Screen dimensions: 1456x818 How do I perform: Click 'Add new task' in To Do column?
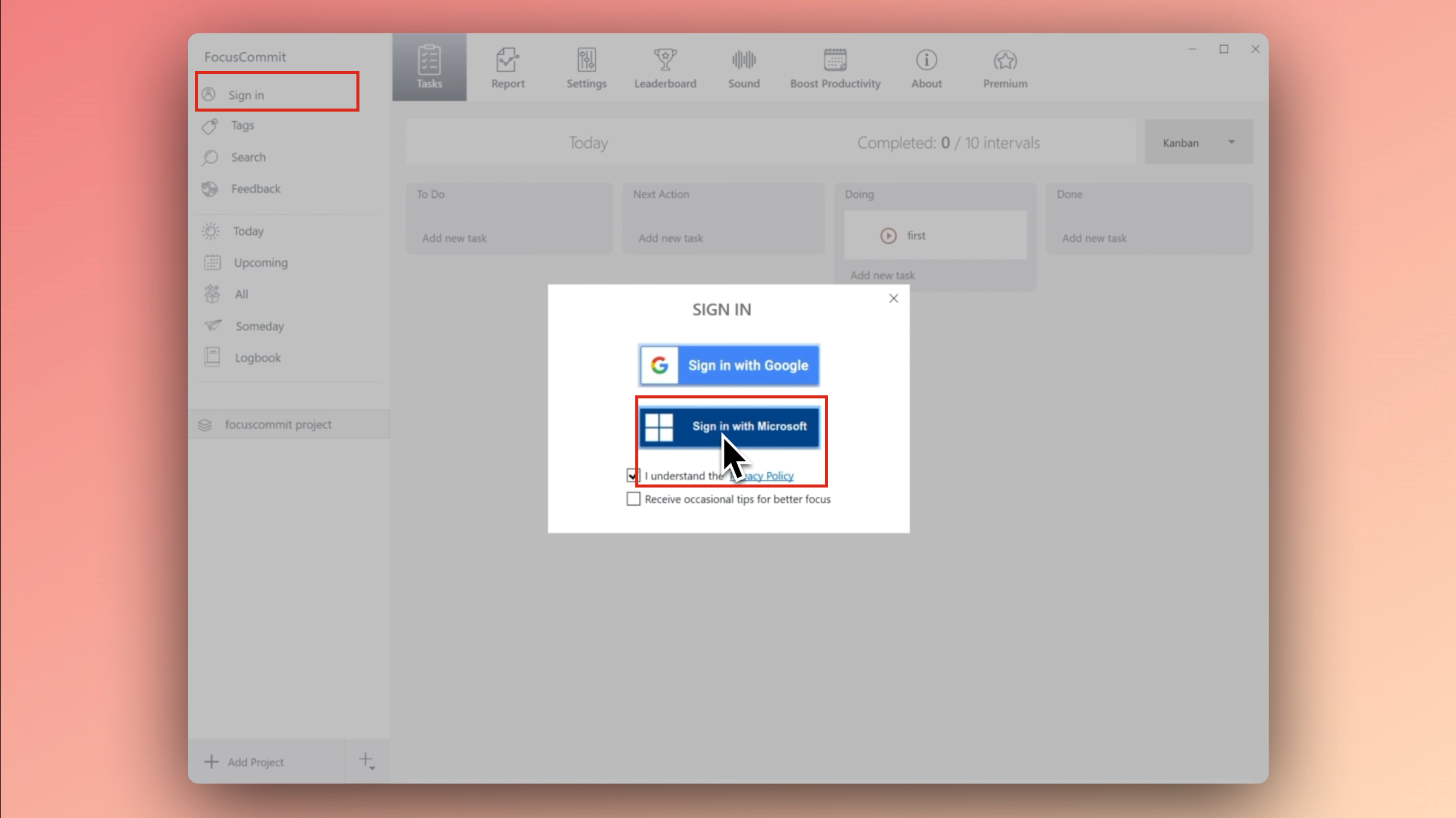[454, 238]
